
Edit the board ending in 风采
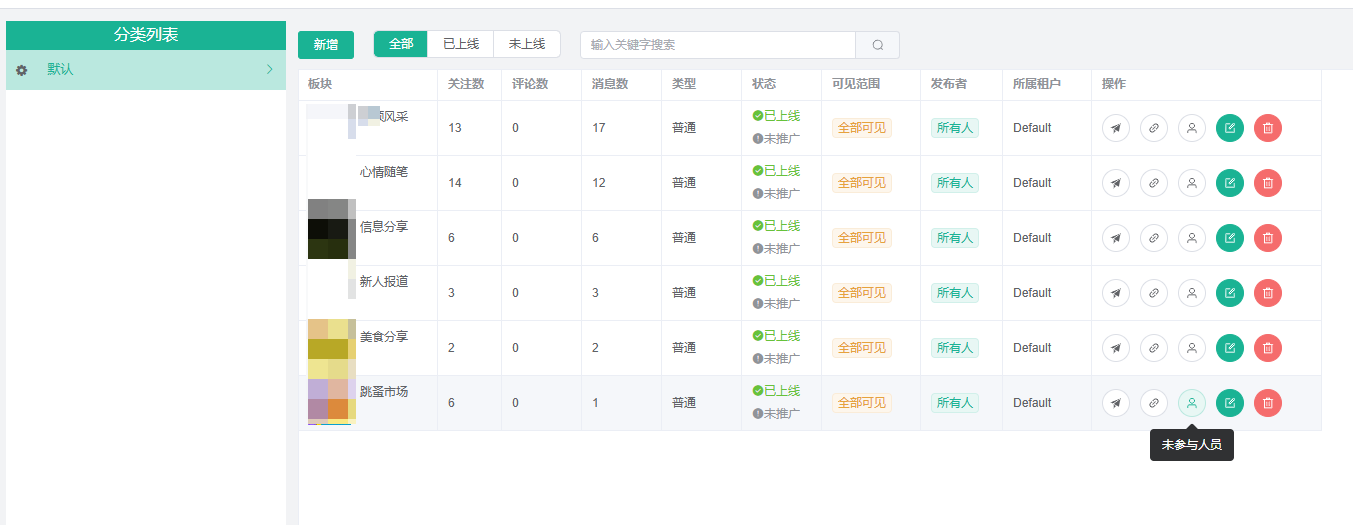click(x=1230, y=128)
